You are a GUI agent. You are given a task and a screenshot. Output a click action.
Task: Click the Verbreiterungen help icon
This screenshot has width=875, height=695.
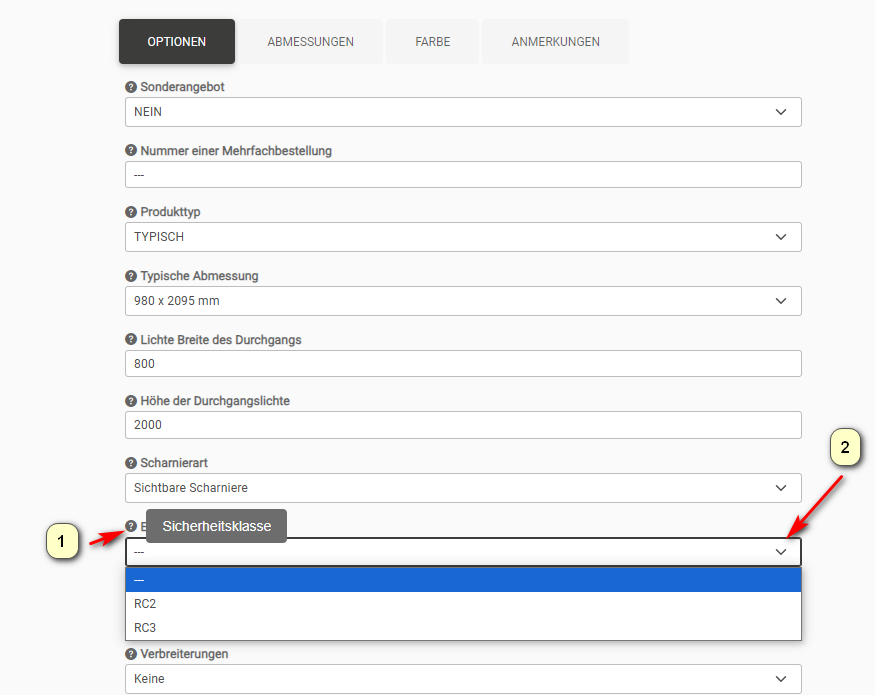click(131, 654)
